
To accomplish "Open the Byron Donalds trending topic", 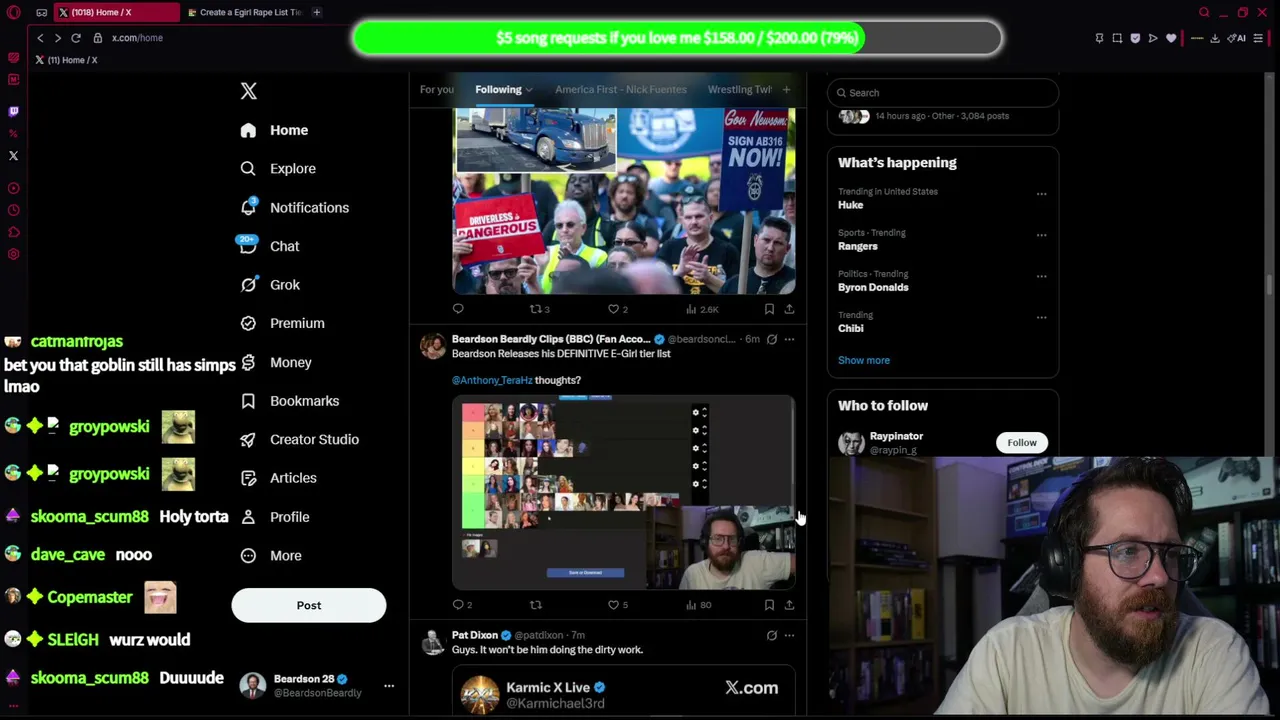I will pos(873,287).
